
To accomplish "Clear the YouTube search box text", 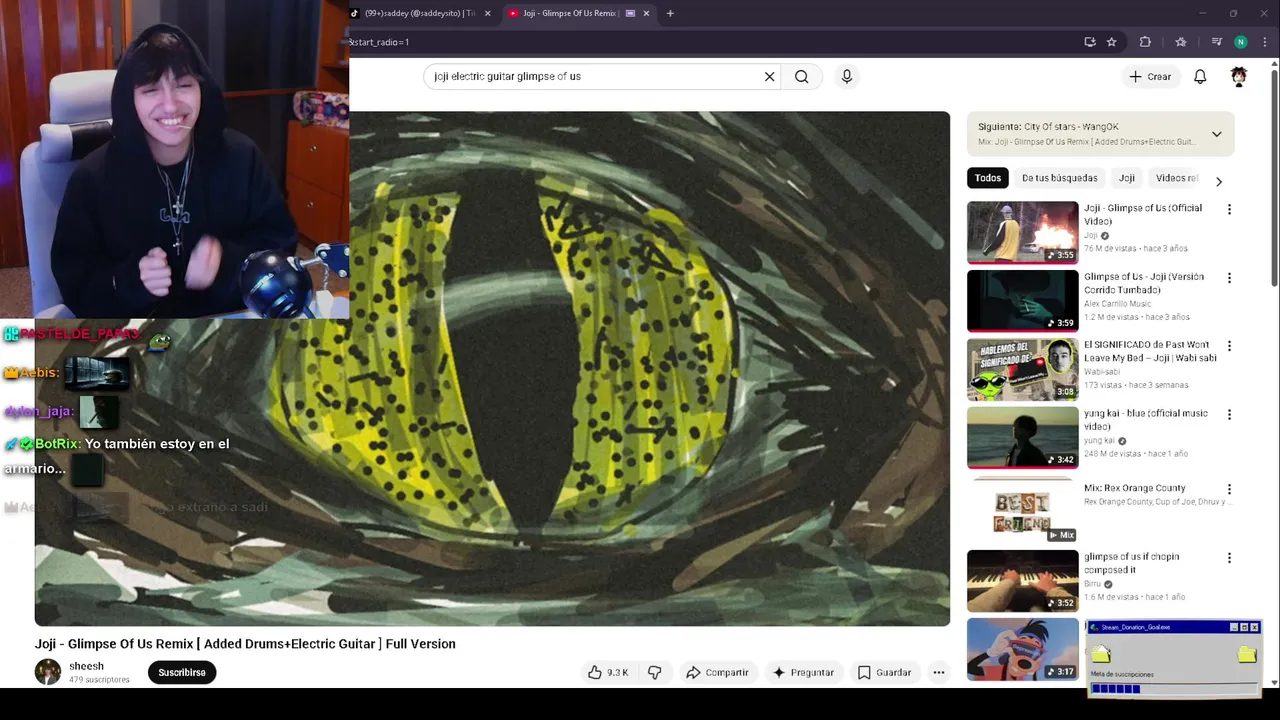I will pos(769,76).
